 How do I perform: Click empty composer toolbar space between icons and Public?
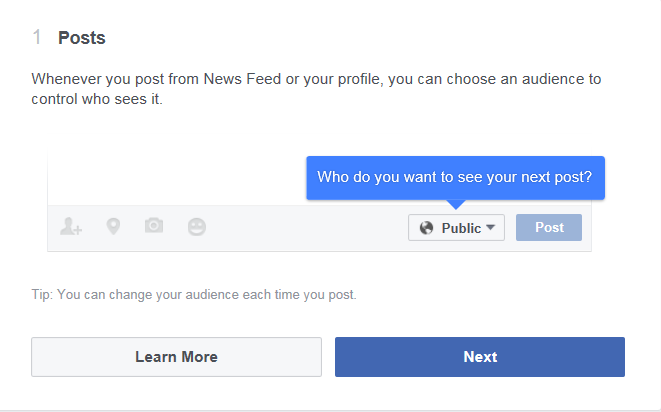[x=307, y=228]
